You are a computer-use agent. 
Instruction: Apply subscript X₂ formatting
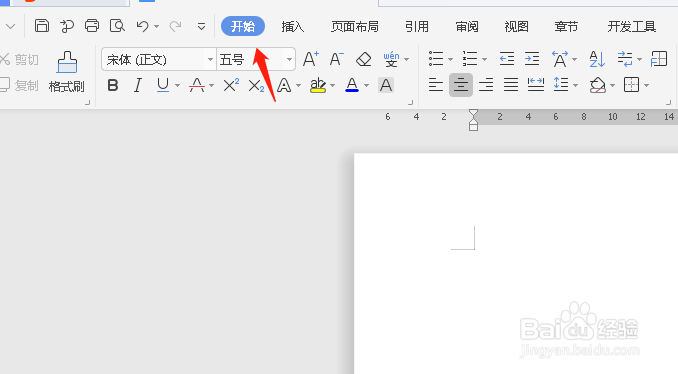pos(256,86)
